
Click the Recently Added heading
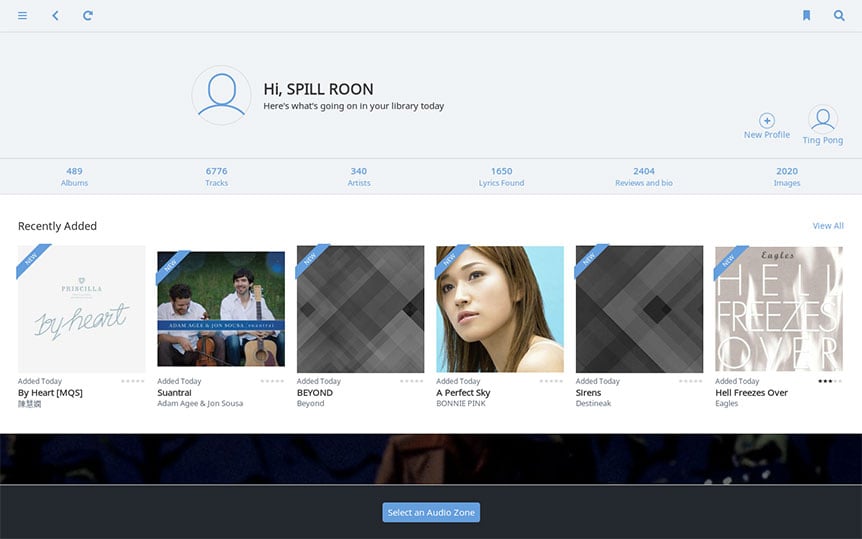click(57, 226)
